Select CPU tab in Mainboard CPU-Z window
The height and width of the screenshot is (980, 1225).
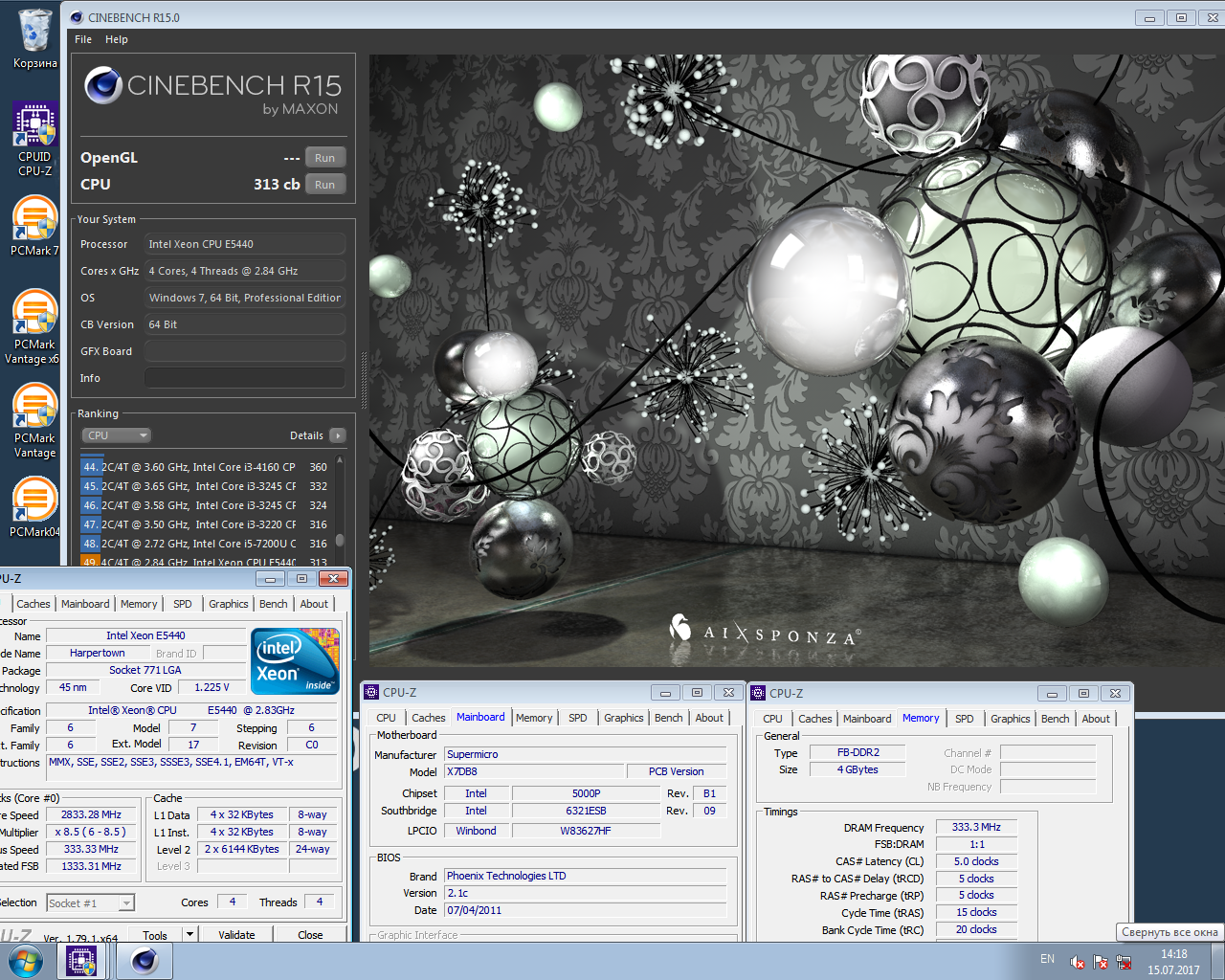(387, 718)
